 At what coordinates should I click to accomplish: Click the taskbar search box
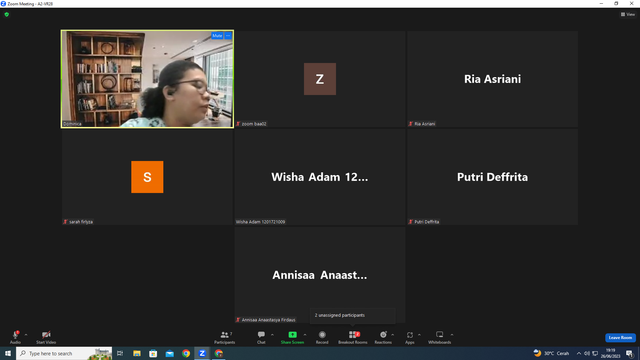[x=64, y=353]
